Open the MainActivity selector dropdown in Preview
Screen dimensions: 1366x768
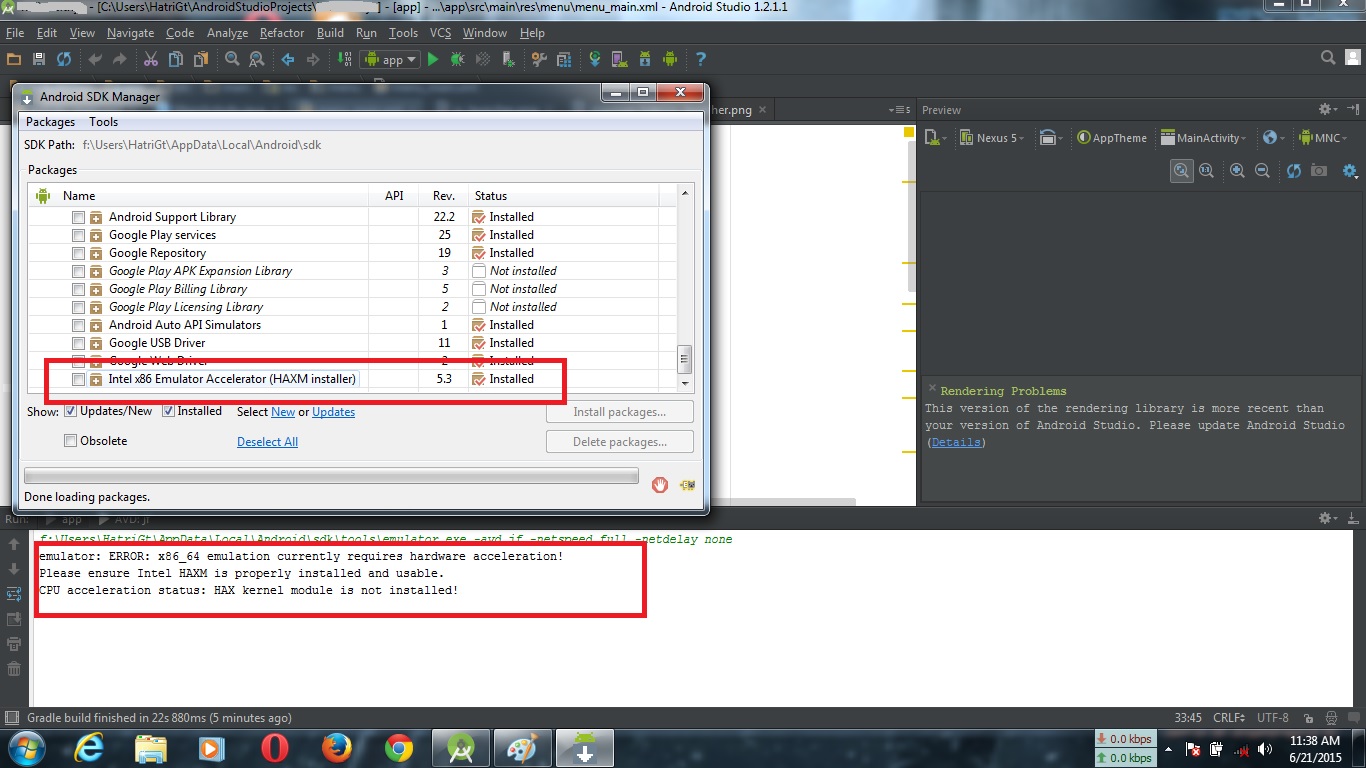(1203, 138)
